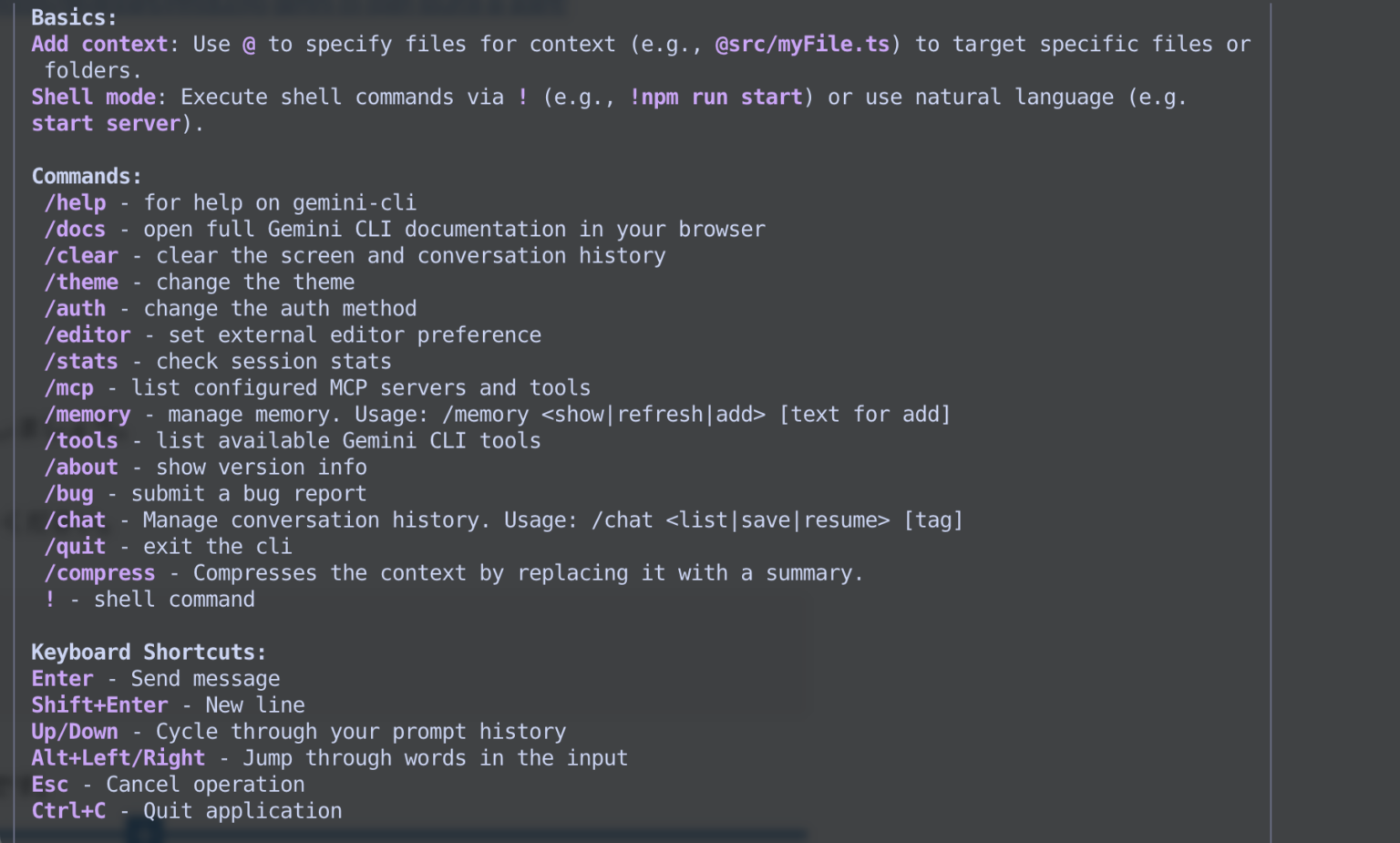Choose the /theme command
1400x843 pixels.
tap(81, 282)
